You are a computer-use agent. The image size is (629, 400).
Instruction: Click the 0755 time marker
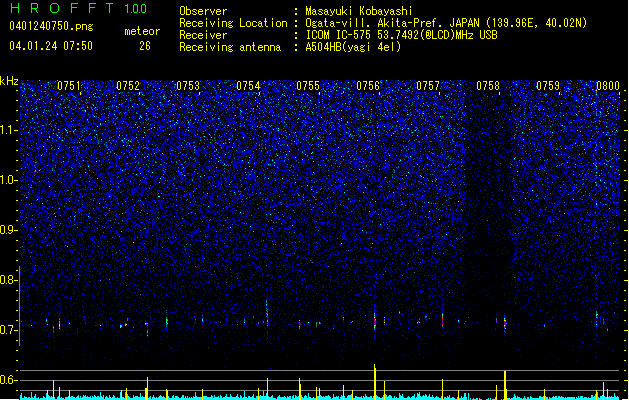click(x=308, y=85)
